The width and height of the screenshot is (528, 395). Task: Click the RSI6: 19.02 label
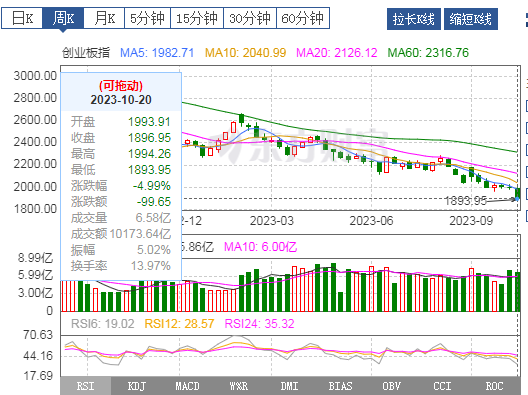(103, 324)
